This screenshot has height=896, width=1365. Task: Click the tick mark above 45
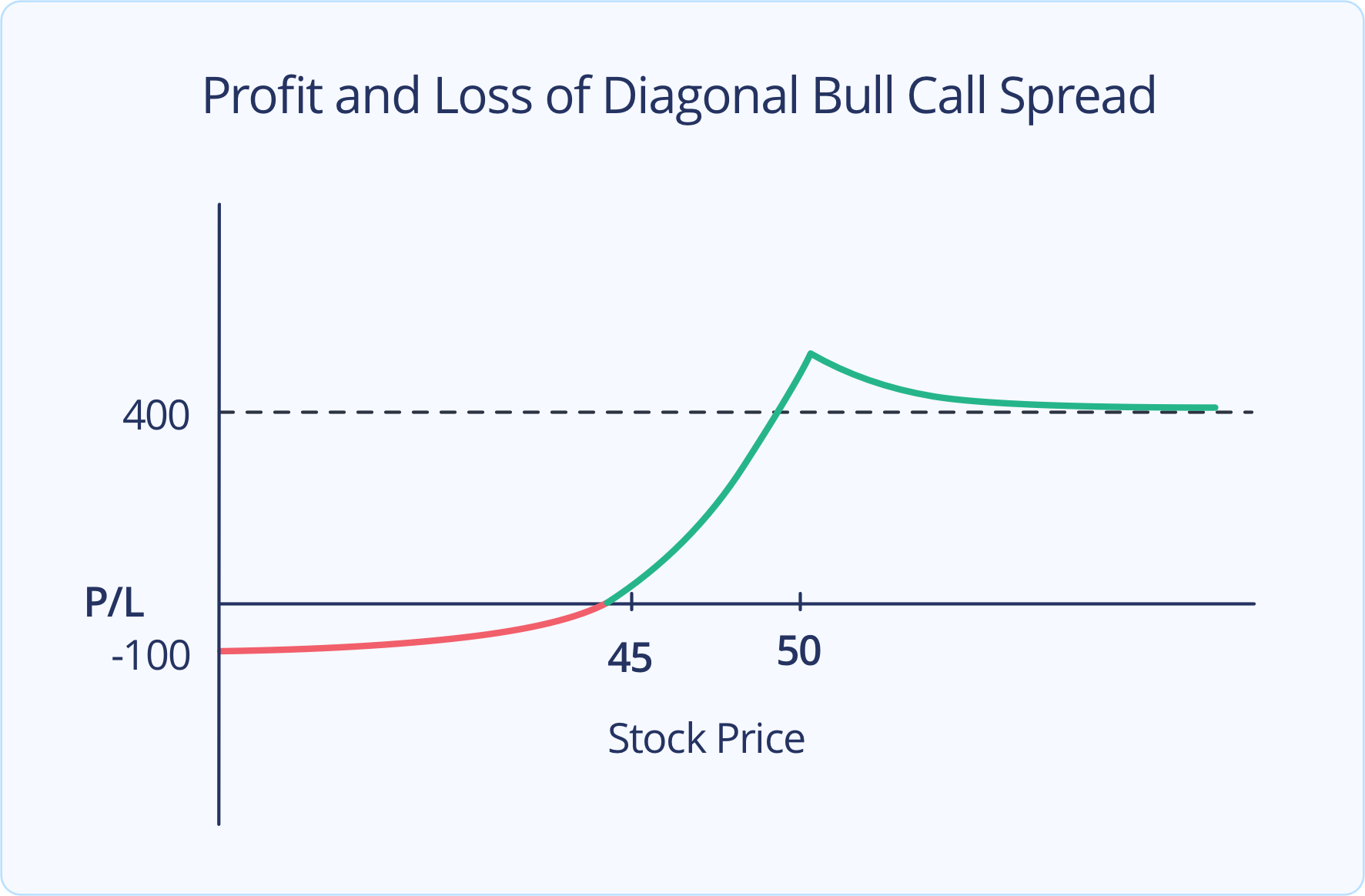pos(631,601)
